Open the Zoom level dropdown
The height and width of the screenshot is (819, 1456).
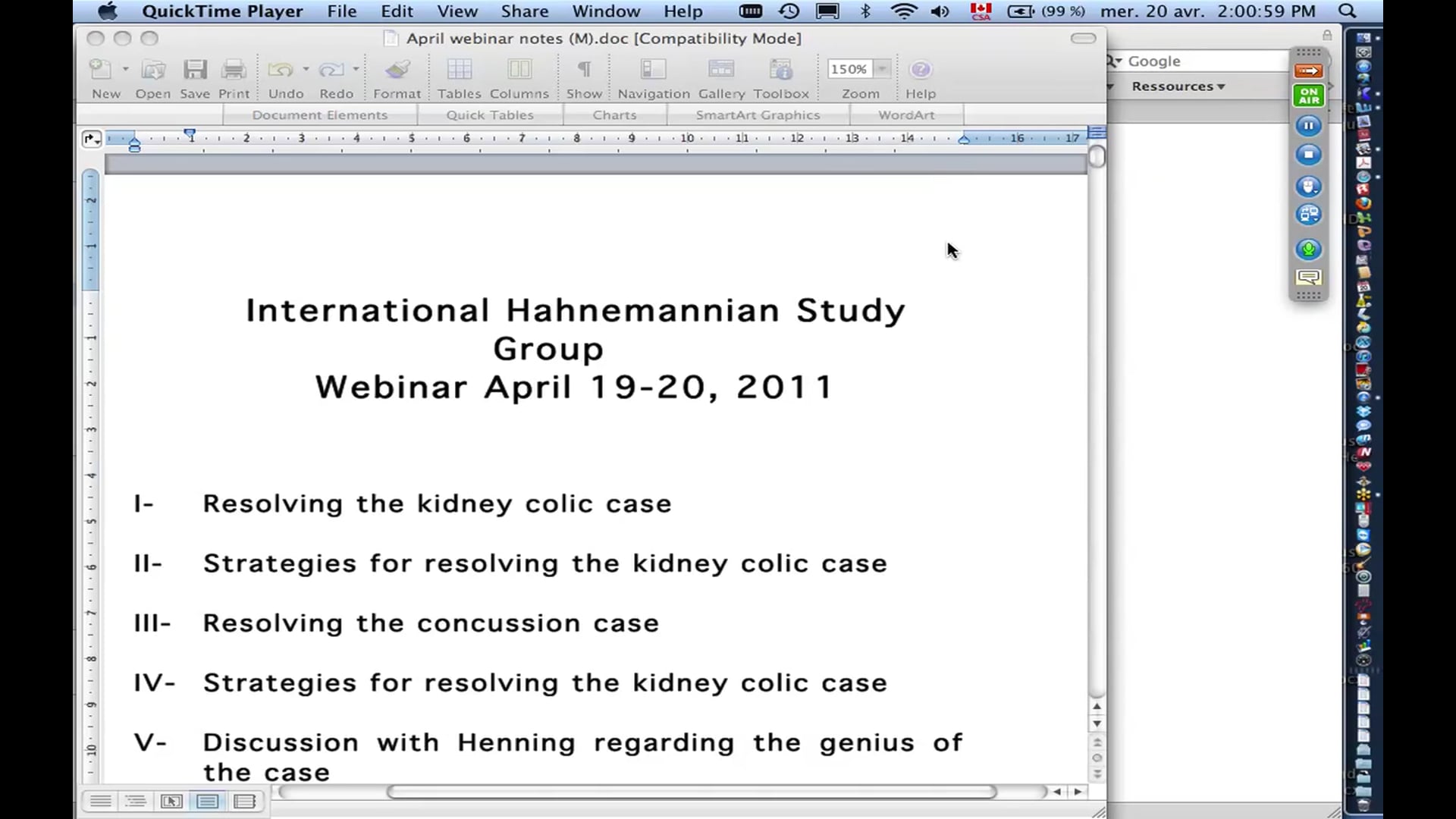click(880, 69)
